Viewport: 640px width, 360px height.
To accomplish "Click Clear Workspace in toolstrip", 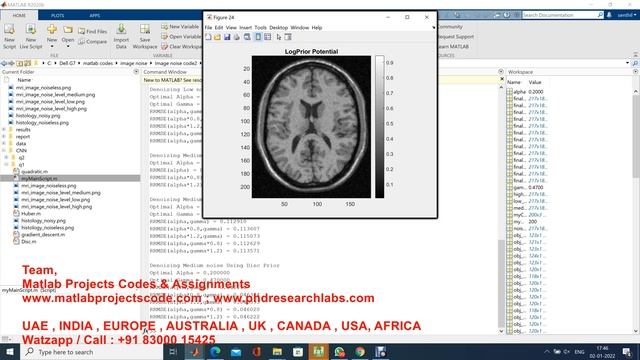I will [x=181, y=47].
